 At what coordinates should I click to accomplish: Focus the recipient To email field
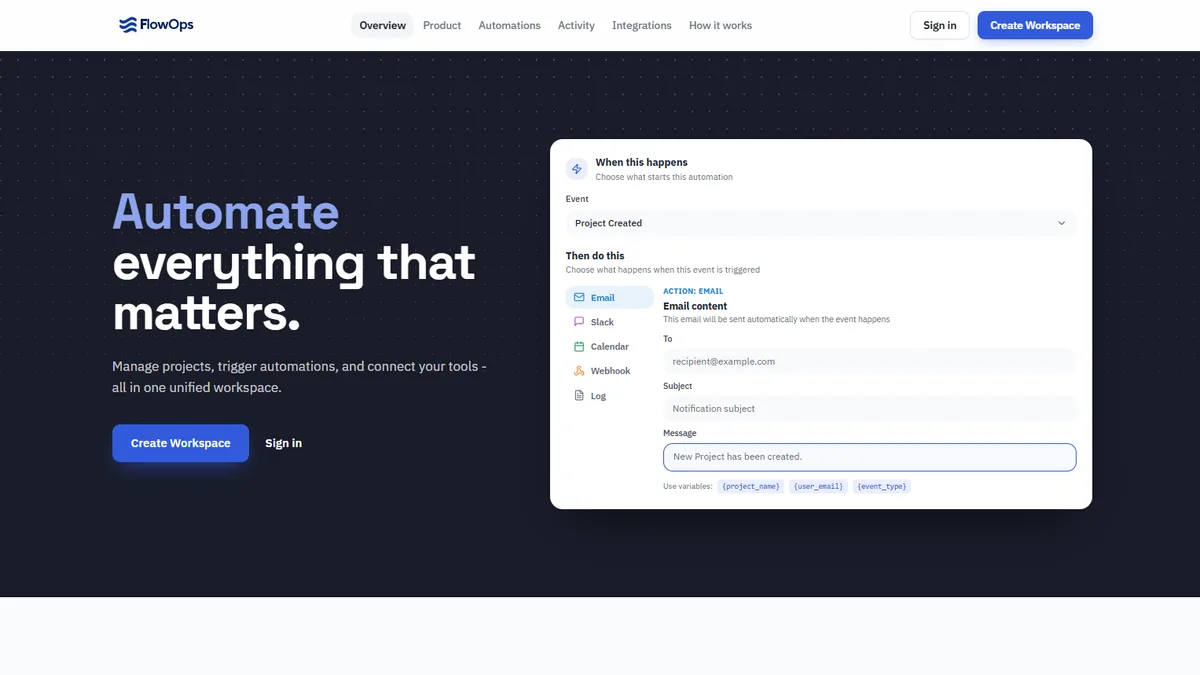coord(870,361)
